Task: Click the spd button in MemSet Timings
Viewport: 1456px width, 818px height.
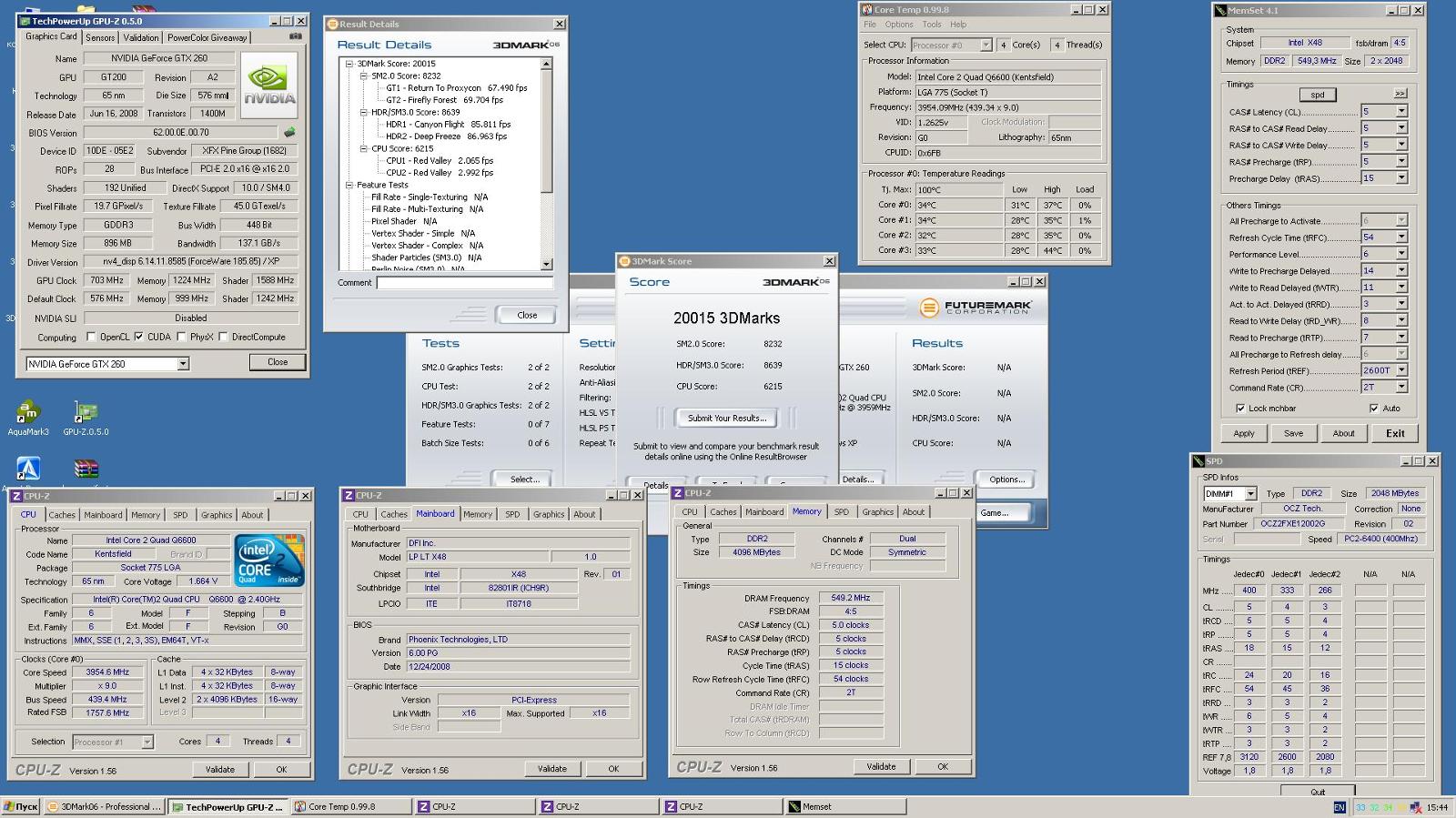Action: coord(1318,95)
